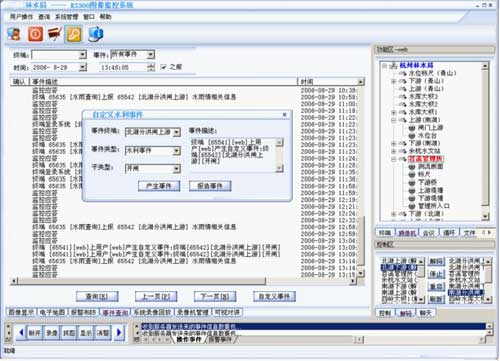
Task: Click the 抓图 button in the bottom toolbar
Action: click(69, 333)
